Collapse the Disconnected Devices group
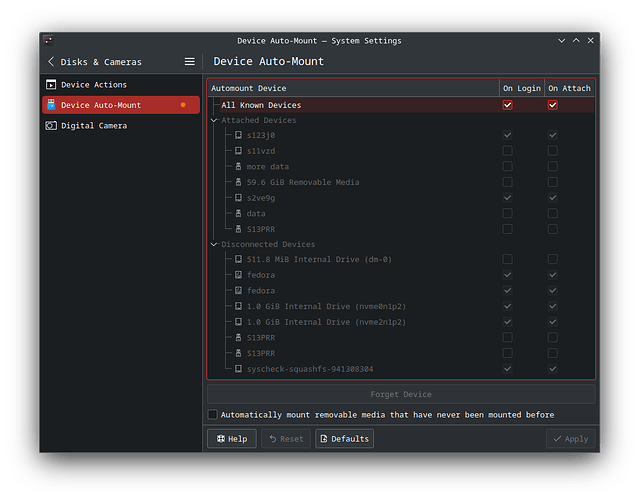Viewport: 640px width, 500px height. pos(214,244)
